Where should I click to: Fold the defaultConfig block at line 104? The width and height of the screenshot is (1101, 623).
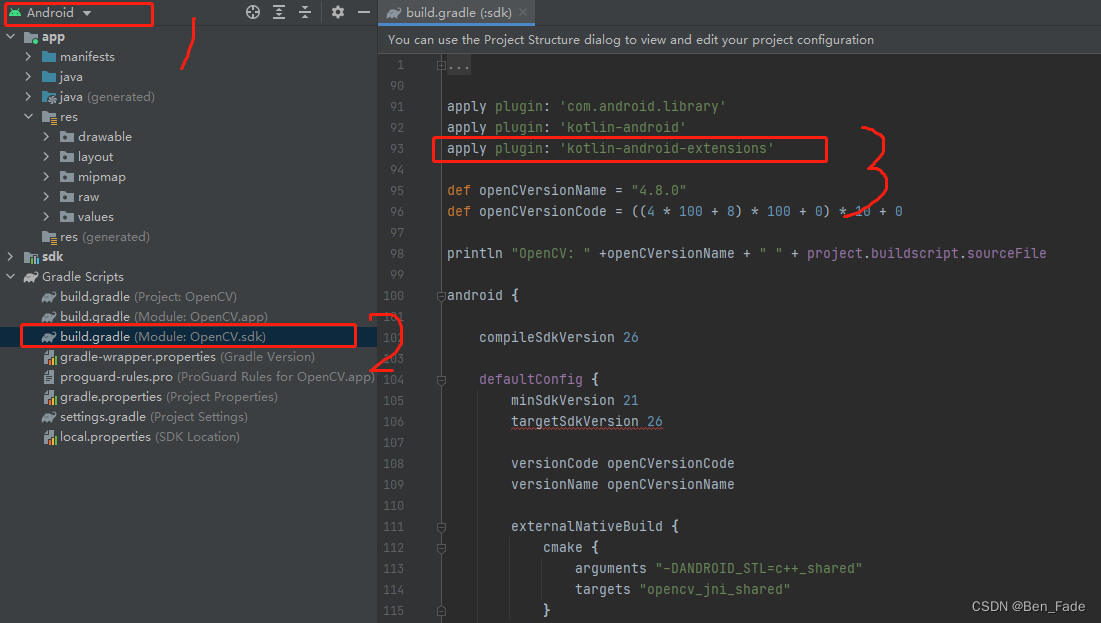[x=441, y=380]
